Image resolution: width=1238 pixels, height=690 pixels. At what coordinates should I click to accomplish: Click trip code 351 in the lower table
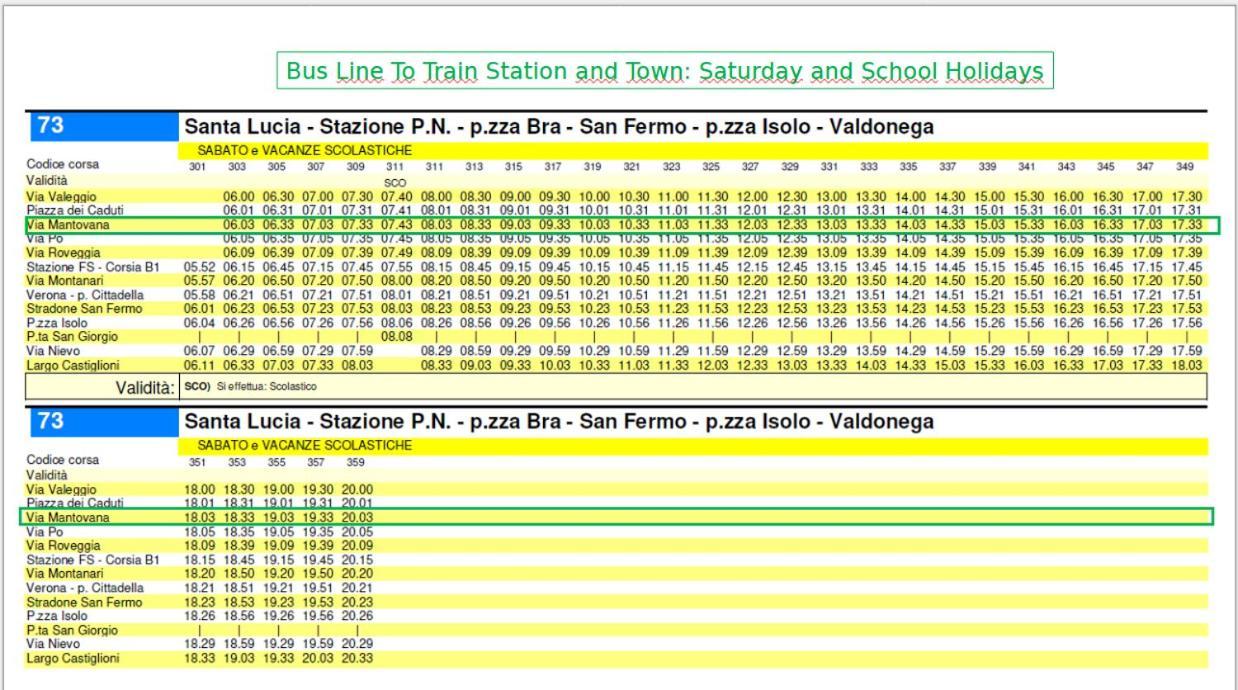click(x=198, y=462)
